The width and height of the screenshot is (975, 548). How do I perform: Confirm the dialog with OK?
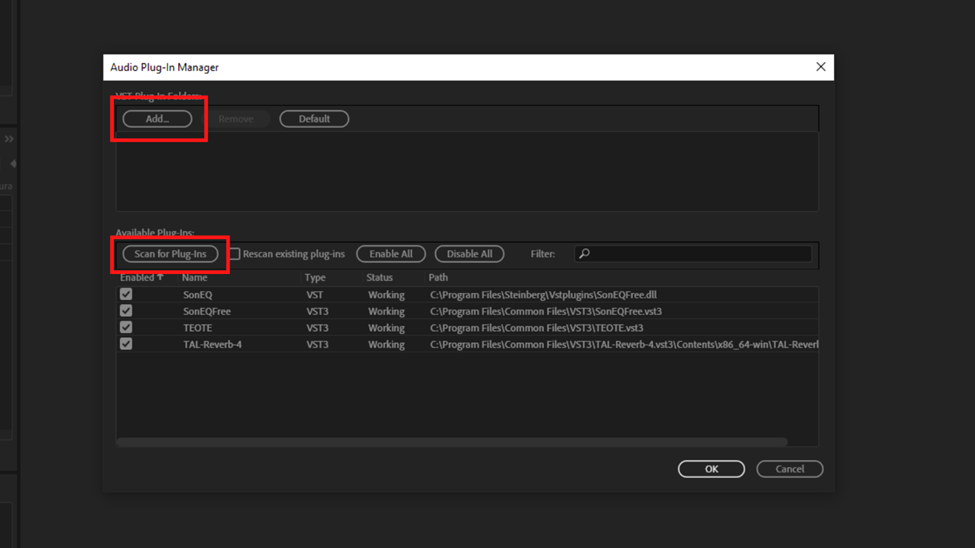[x=711, y=469]
